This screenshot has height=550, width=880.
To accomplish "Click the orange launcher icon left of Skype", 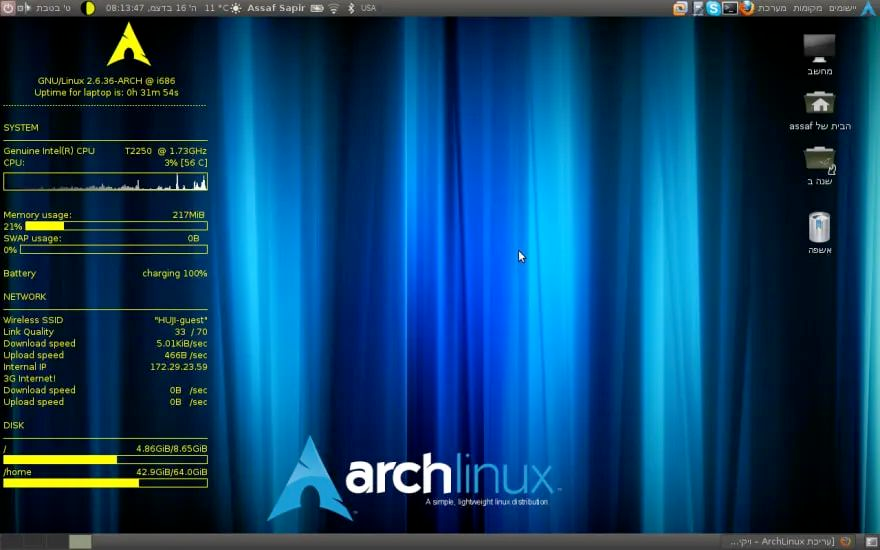I will point(680,8).
